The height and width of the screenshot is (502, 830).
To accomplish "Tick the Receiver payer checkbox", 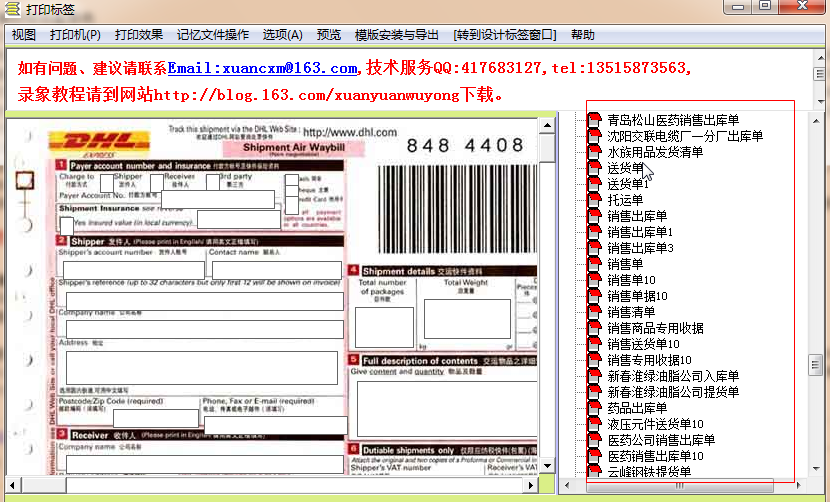I will pyautogui.click(x=156, y=183).
